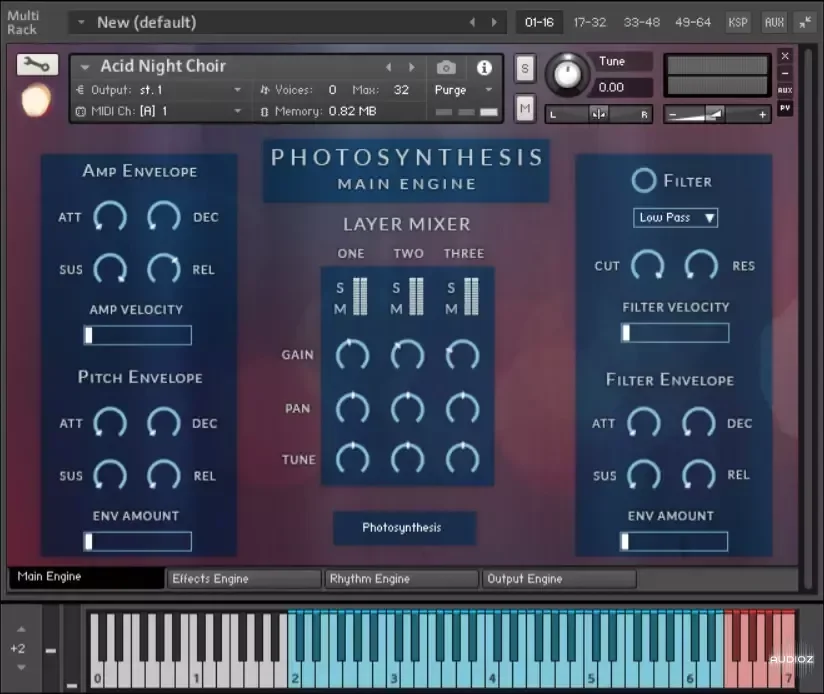This screenshot has height=694, width=824.
Task: Solo layer THREE in Layer Mixer
Action: [x=451, y=288]
